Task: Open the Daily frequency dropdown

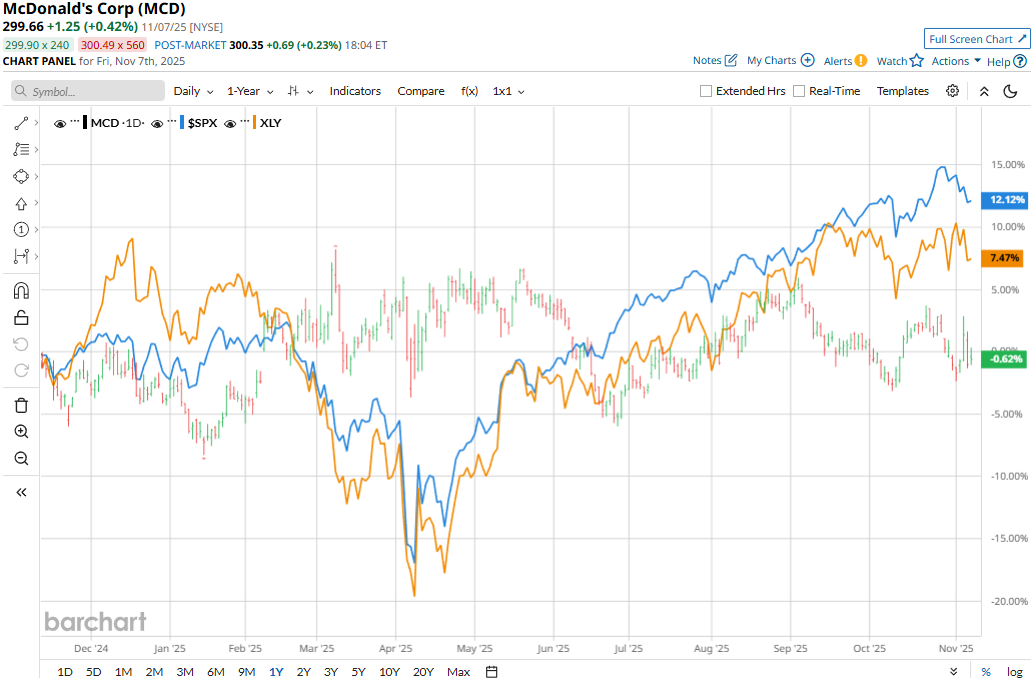Action: pyautogui.click(x=193, y=91)
